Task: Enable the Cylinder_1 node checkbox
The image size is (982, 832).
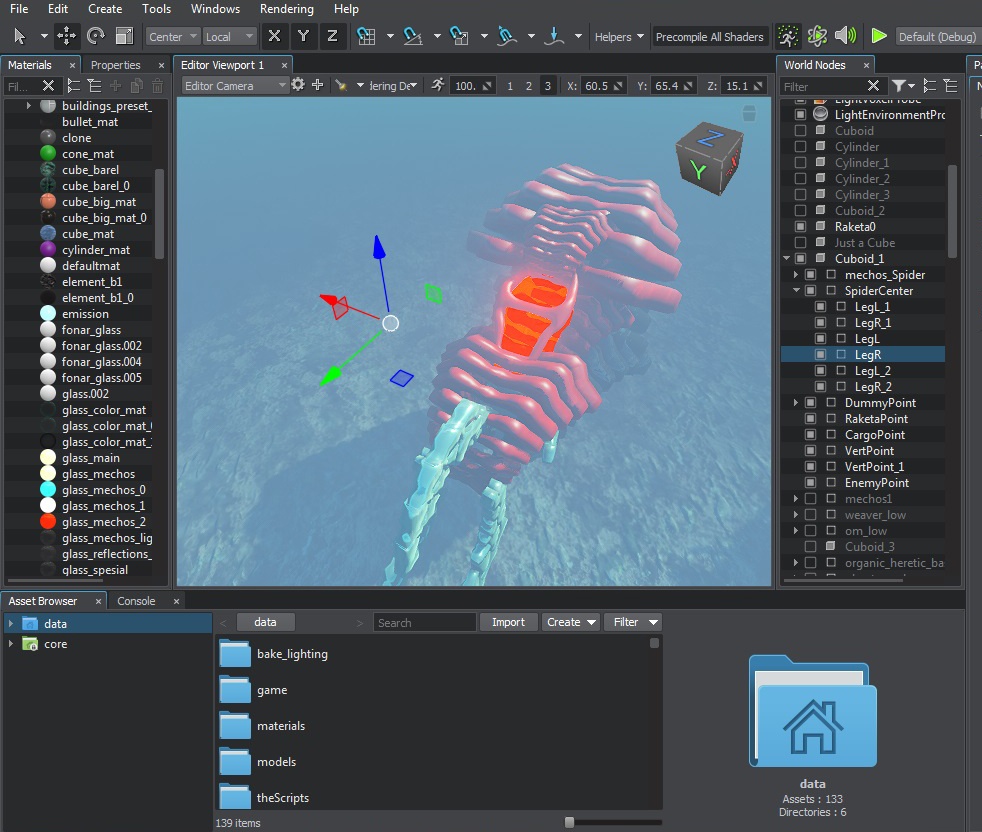Action: point(800,163)
